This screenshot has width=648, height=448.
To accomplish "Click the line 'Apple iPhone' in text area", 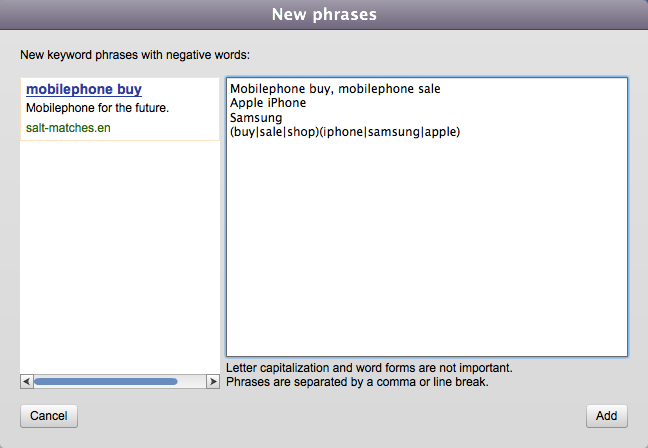I will pos(268,103).
